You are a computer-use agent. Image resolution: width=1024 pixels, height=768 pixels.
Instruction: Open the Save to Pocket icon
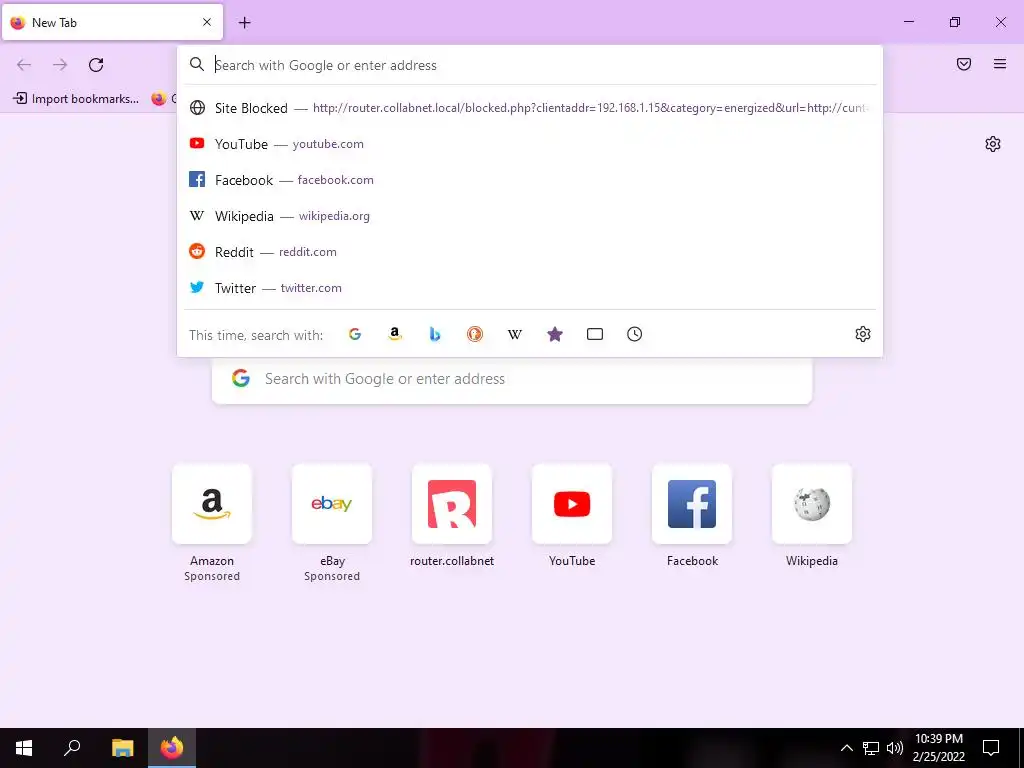[964, 64]
